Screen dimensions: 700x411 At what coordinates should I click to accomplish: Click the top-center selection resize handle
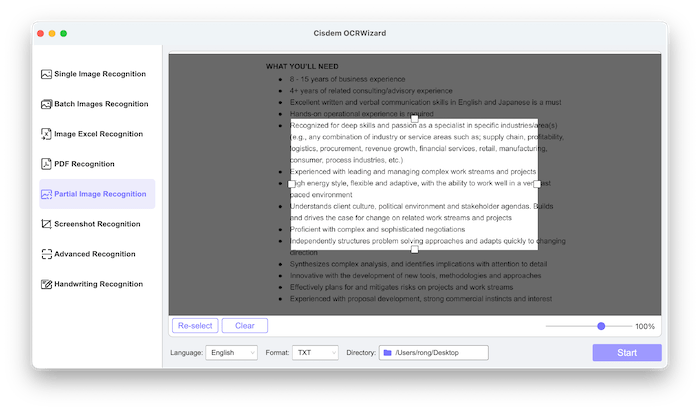[414, 119]
